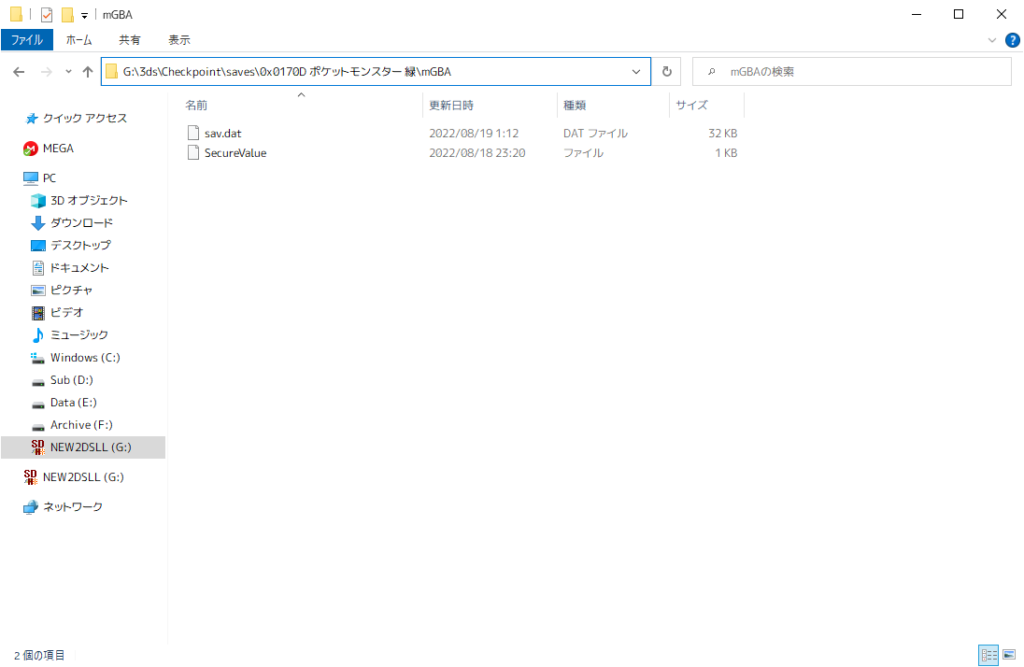Click the properties icon in title bar
Viewport: 1024px width, 667px height.
(46, 14)
